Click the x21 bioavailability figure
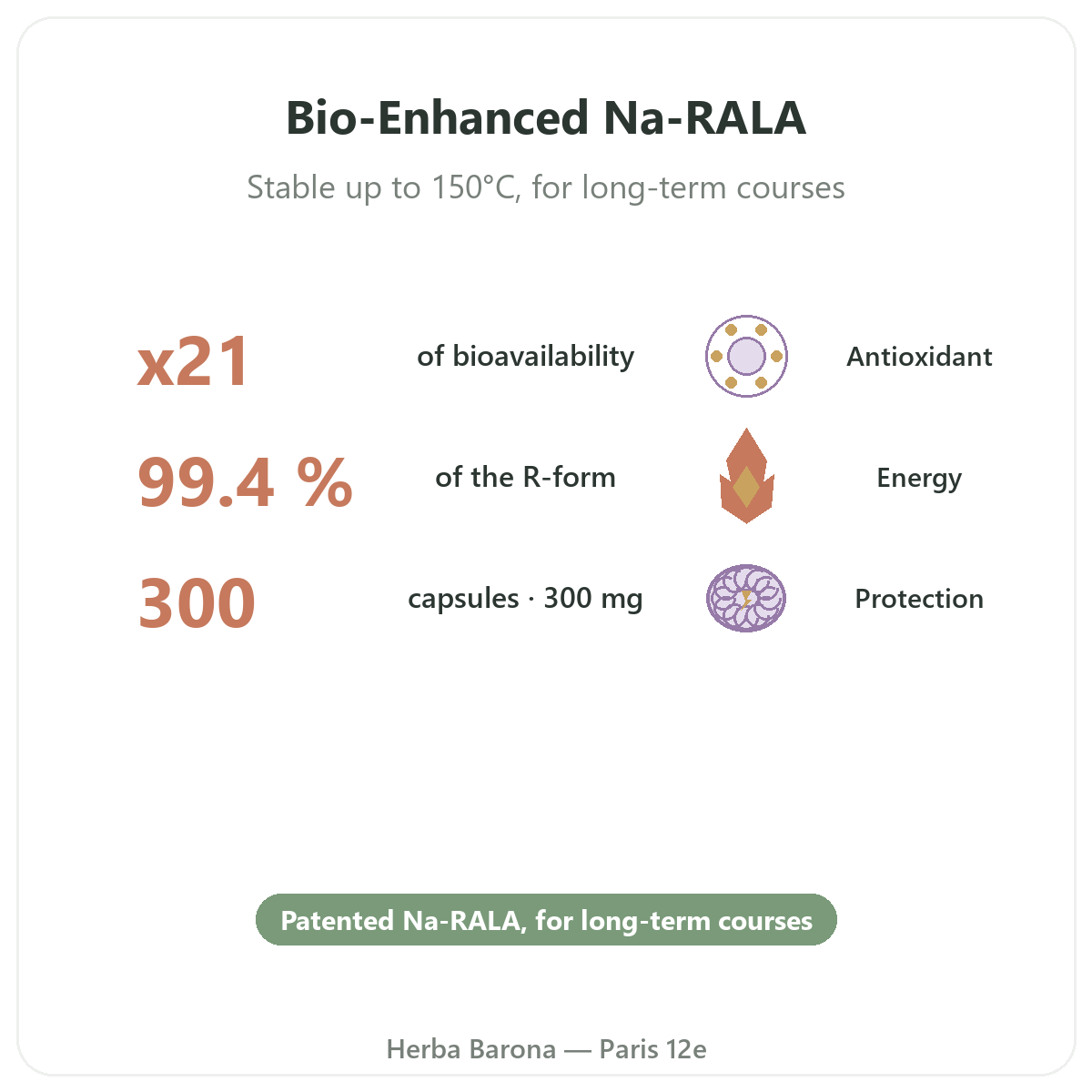This screenshot has width=1092, height=1092. point(193,361)
